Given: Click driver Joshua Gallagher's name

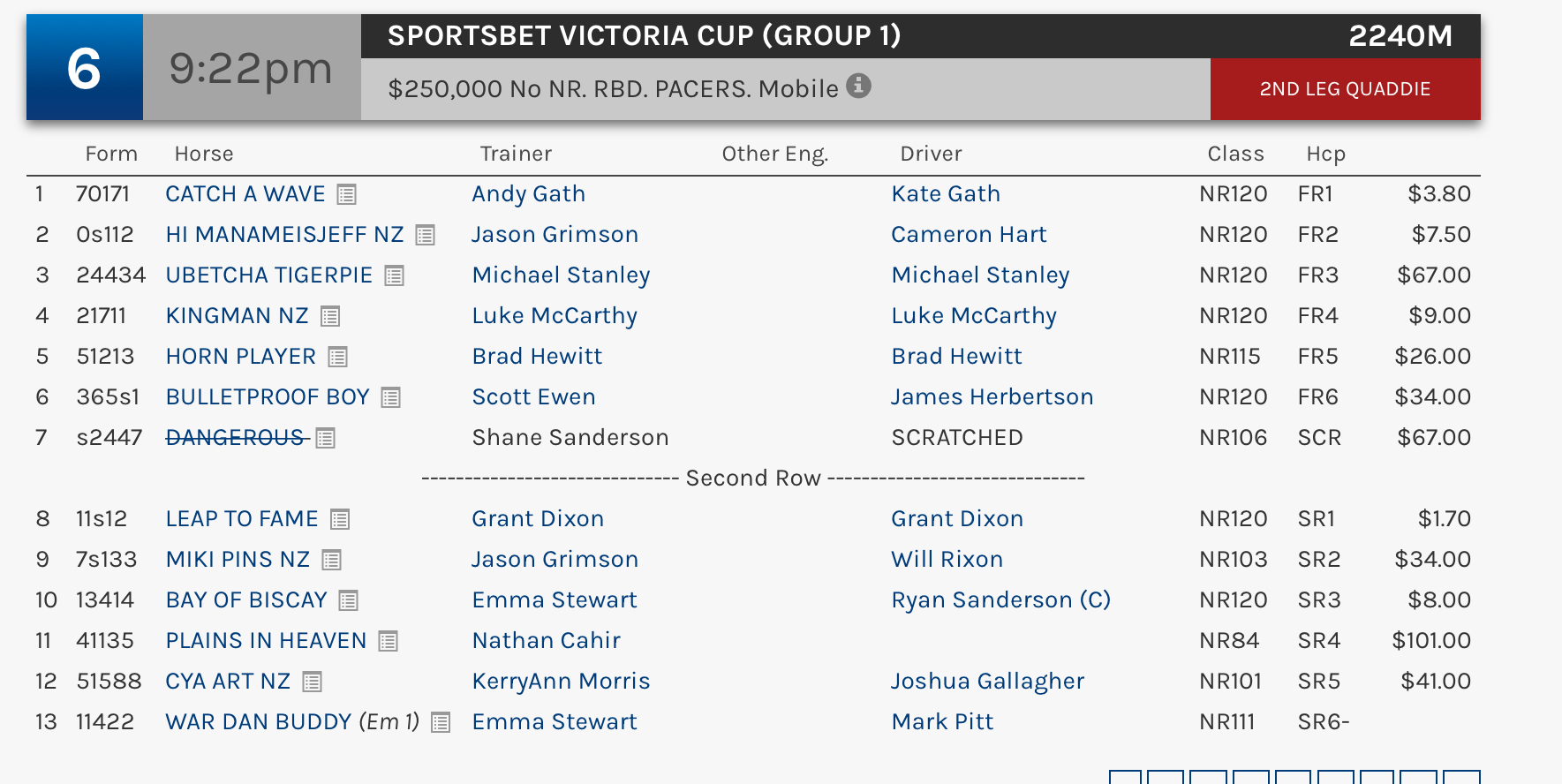Looking at the screenshot, I should point(987,682).
